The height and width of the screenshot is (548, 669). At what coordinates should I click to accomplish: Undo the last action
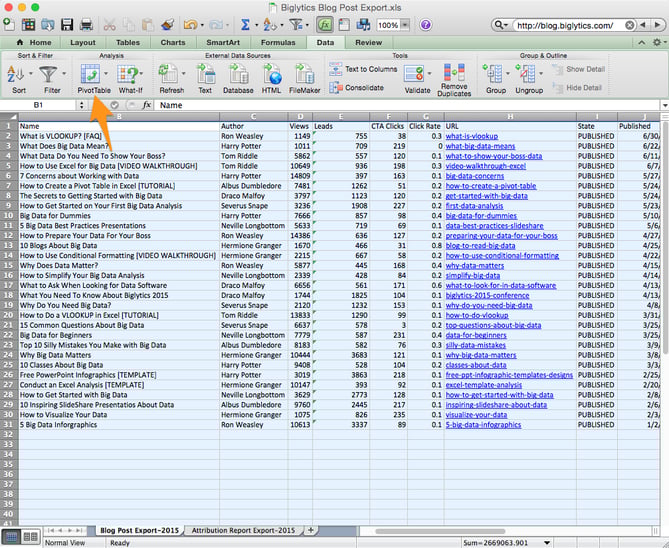[x=190, y=25]
